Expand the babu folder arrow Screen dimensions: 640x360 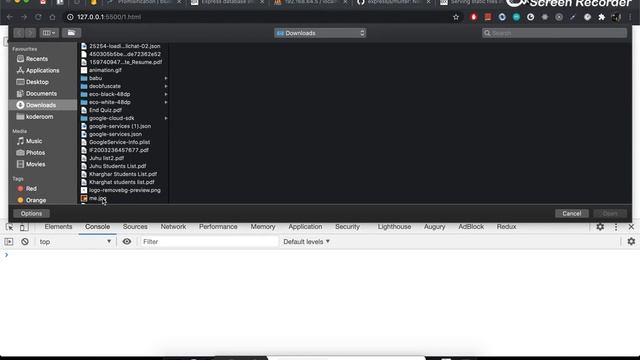pos(166,78)
